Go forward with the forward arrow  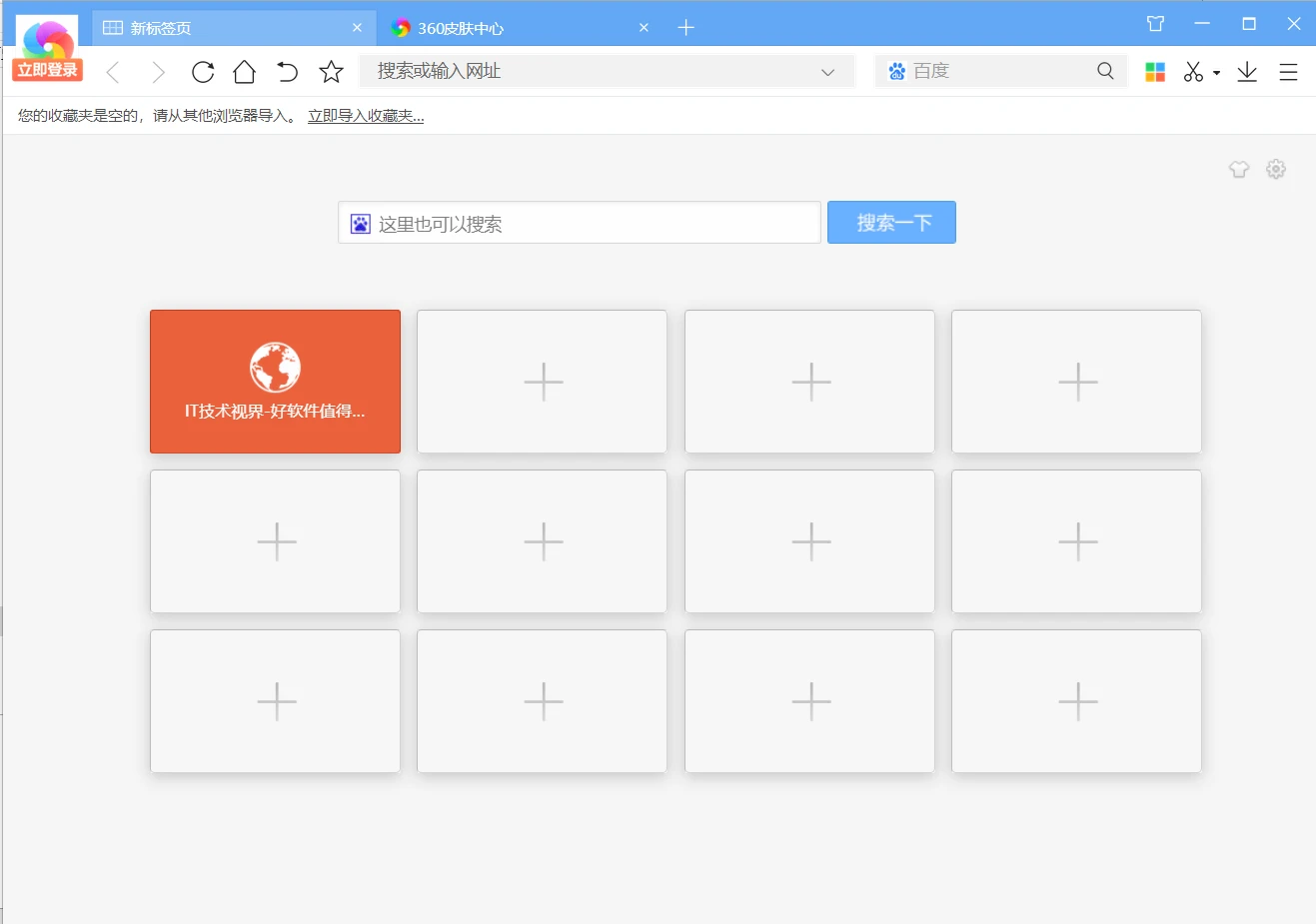pos(158,72)
